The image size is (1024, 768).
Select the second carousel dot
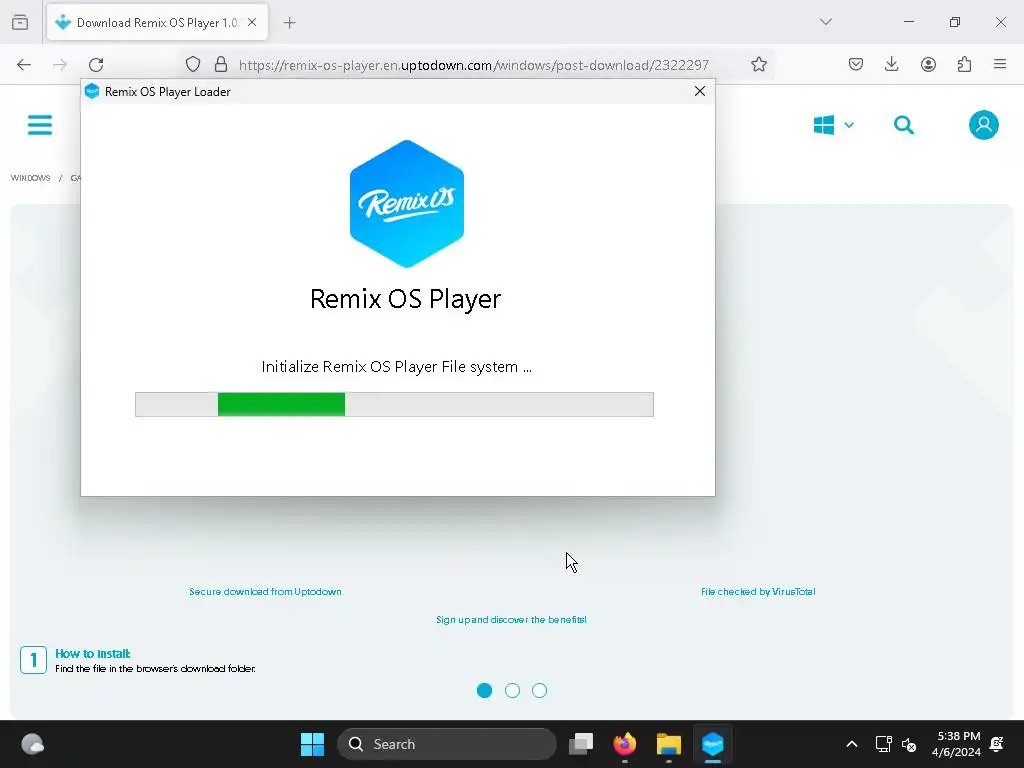512,690
